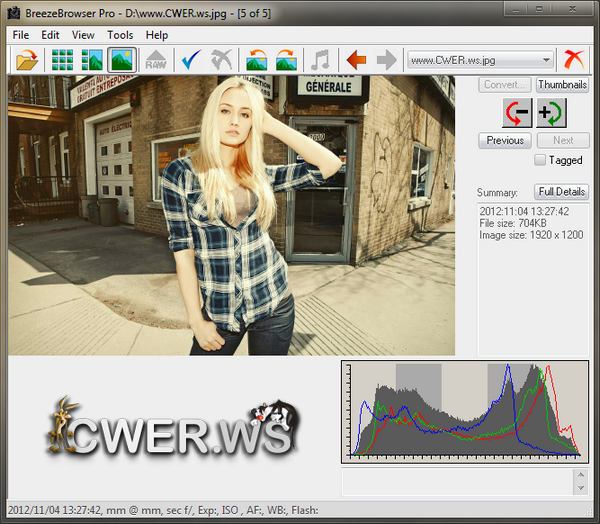Switch to thumbnail grid view icon
The width and height of the screenshot is (600, 524).
tap(63, 60)
